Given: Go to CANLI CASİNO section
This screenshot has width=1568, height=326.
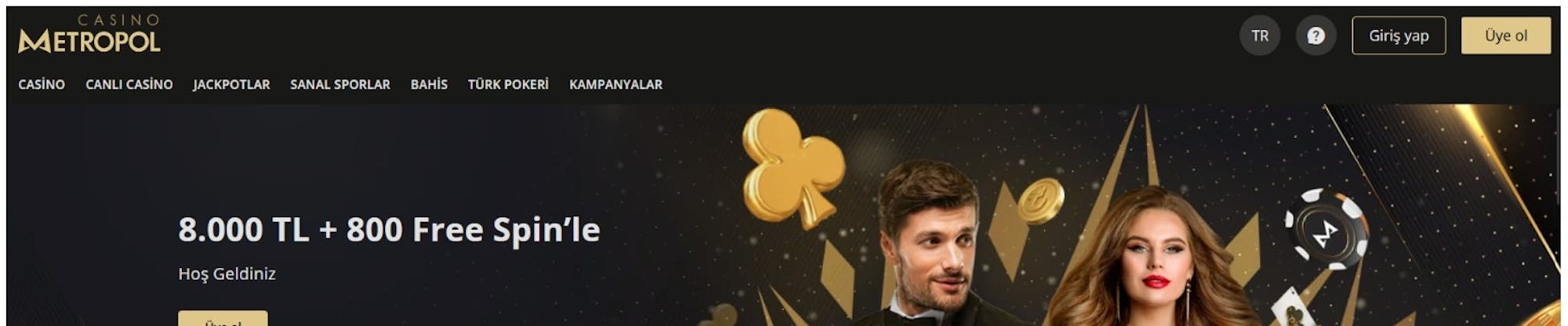Looking at the screenshot, I should click(129, 85).
